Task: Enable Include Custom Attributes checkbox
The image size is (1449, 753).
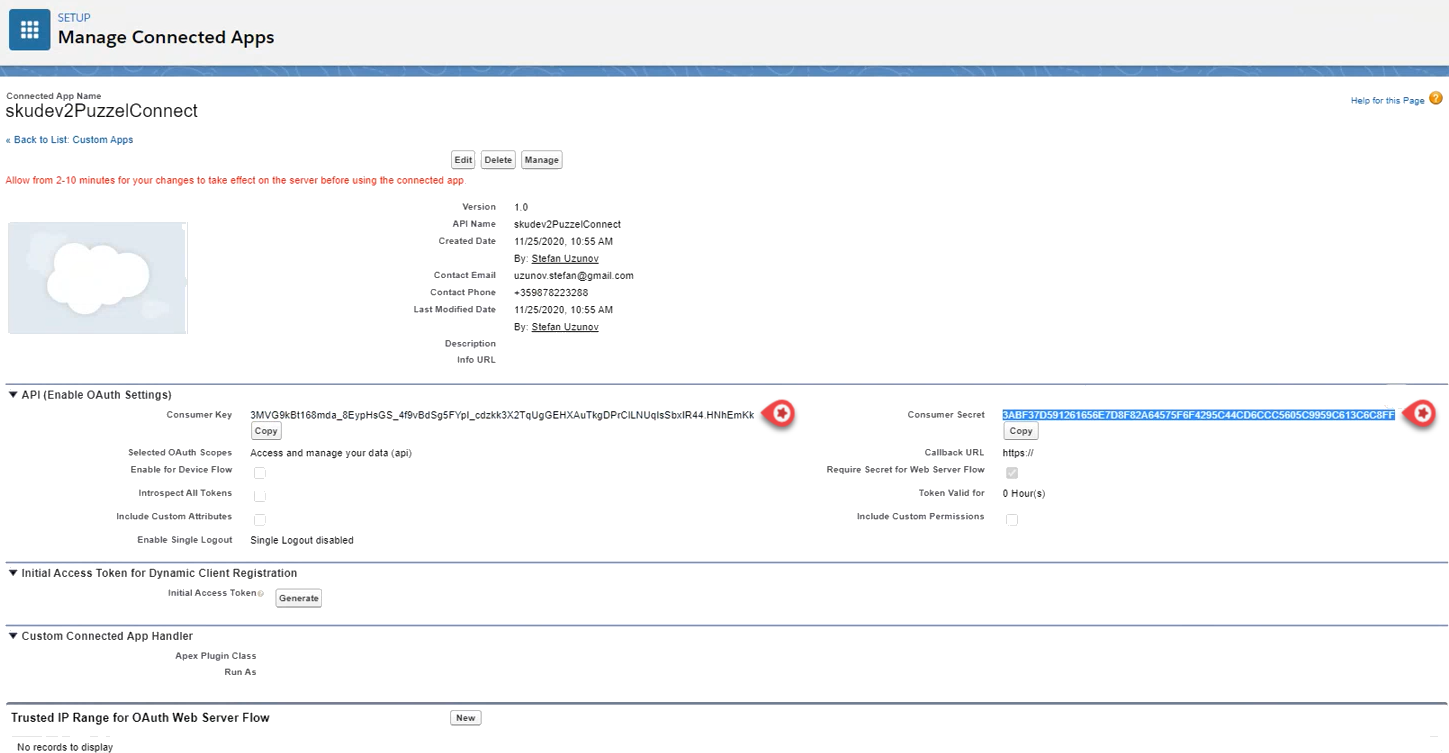Action: coord(260,520)
